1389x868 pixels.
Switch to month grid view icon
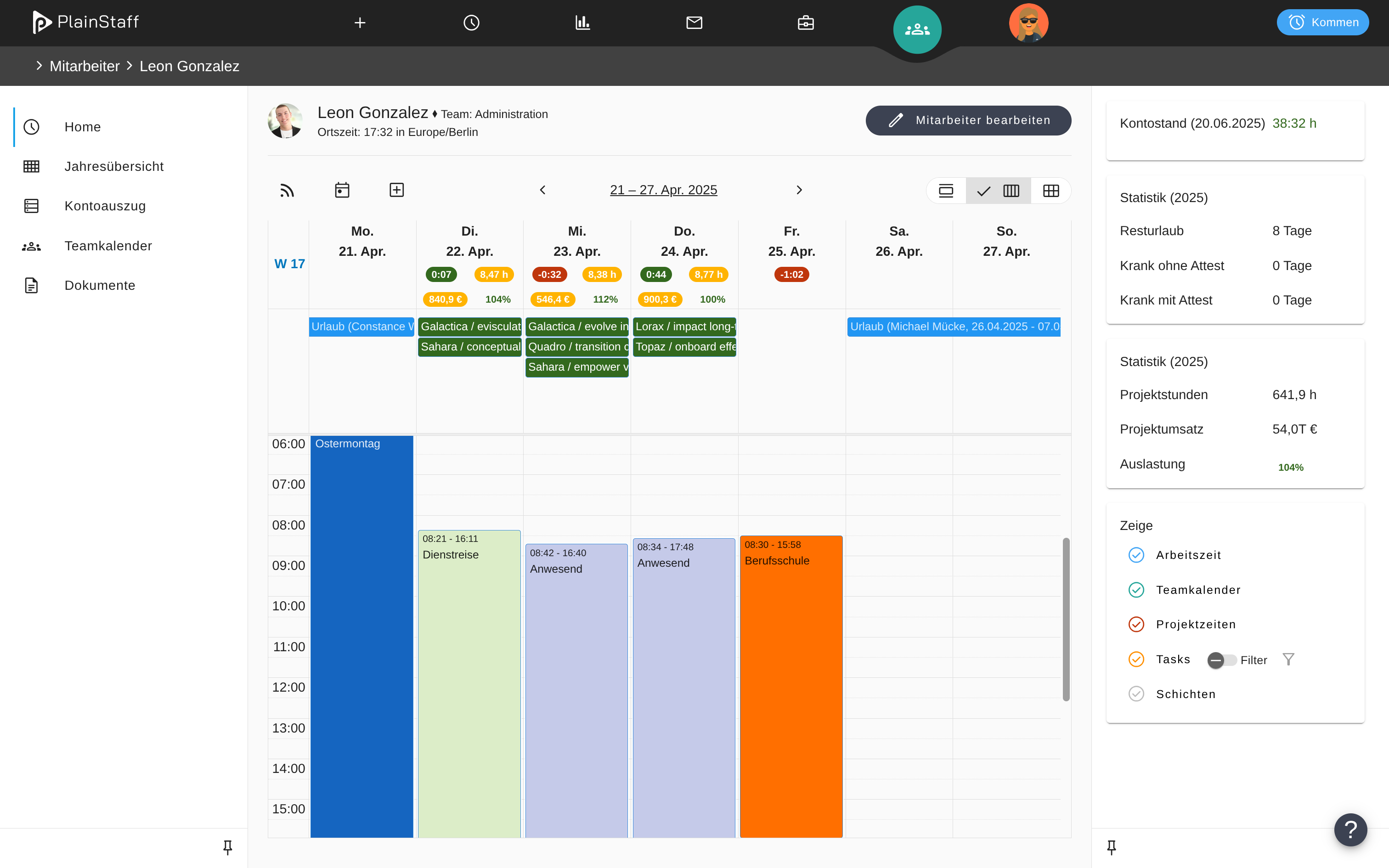pos(1051,191)
